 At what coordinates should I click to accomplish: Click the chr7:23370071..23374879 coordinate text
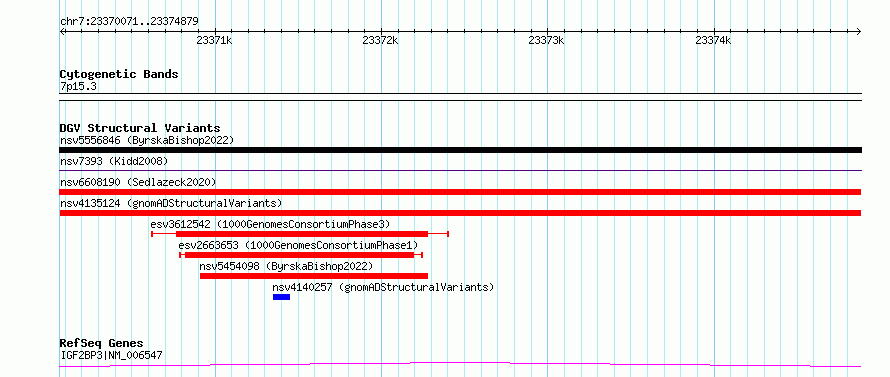(129, 22)
